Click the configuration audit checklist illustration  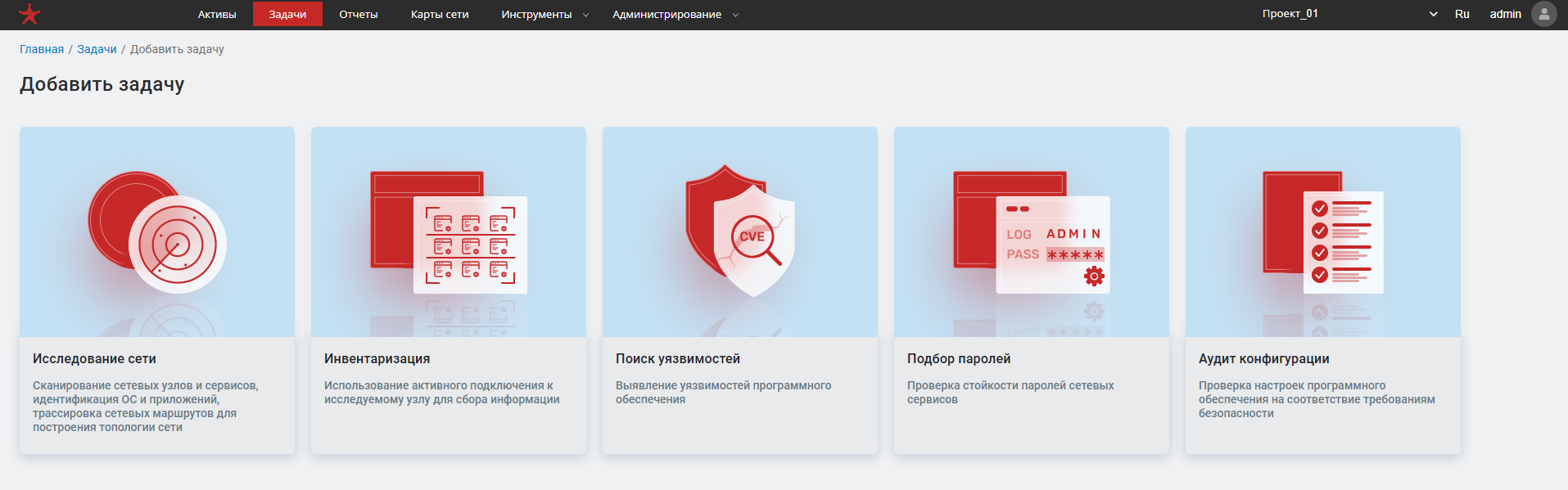(x=1323, y=232)
